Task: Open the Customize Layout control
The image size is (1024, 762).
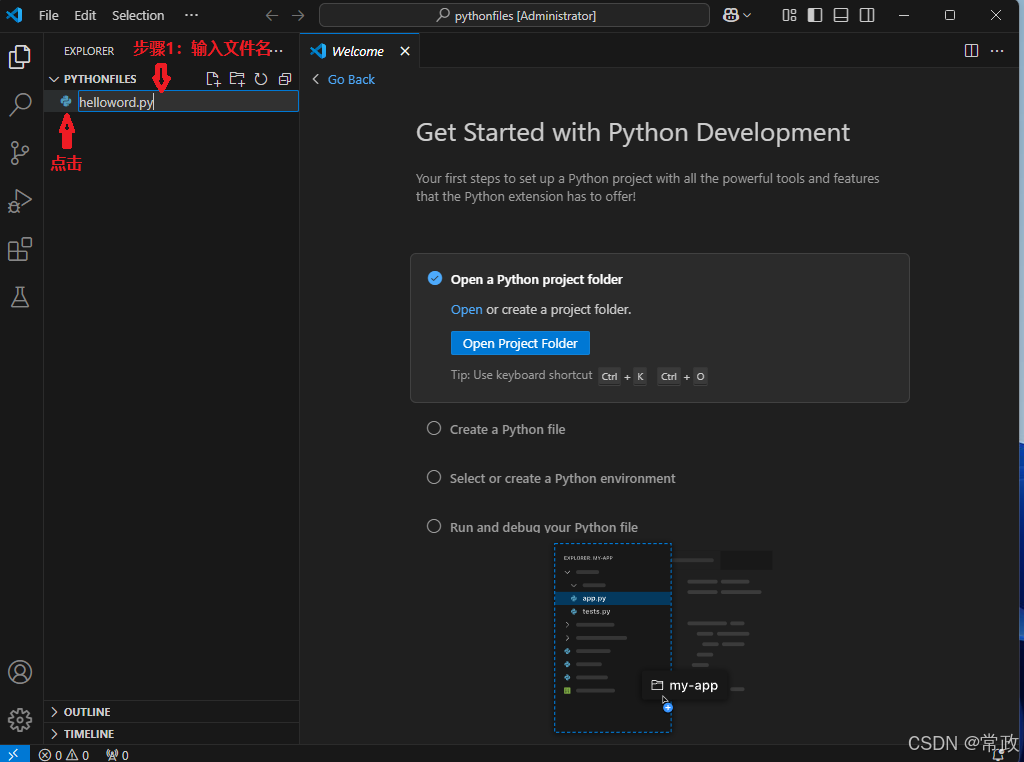Action: [x=789, y=15]
